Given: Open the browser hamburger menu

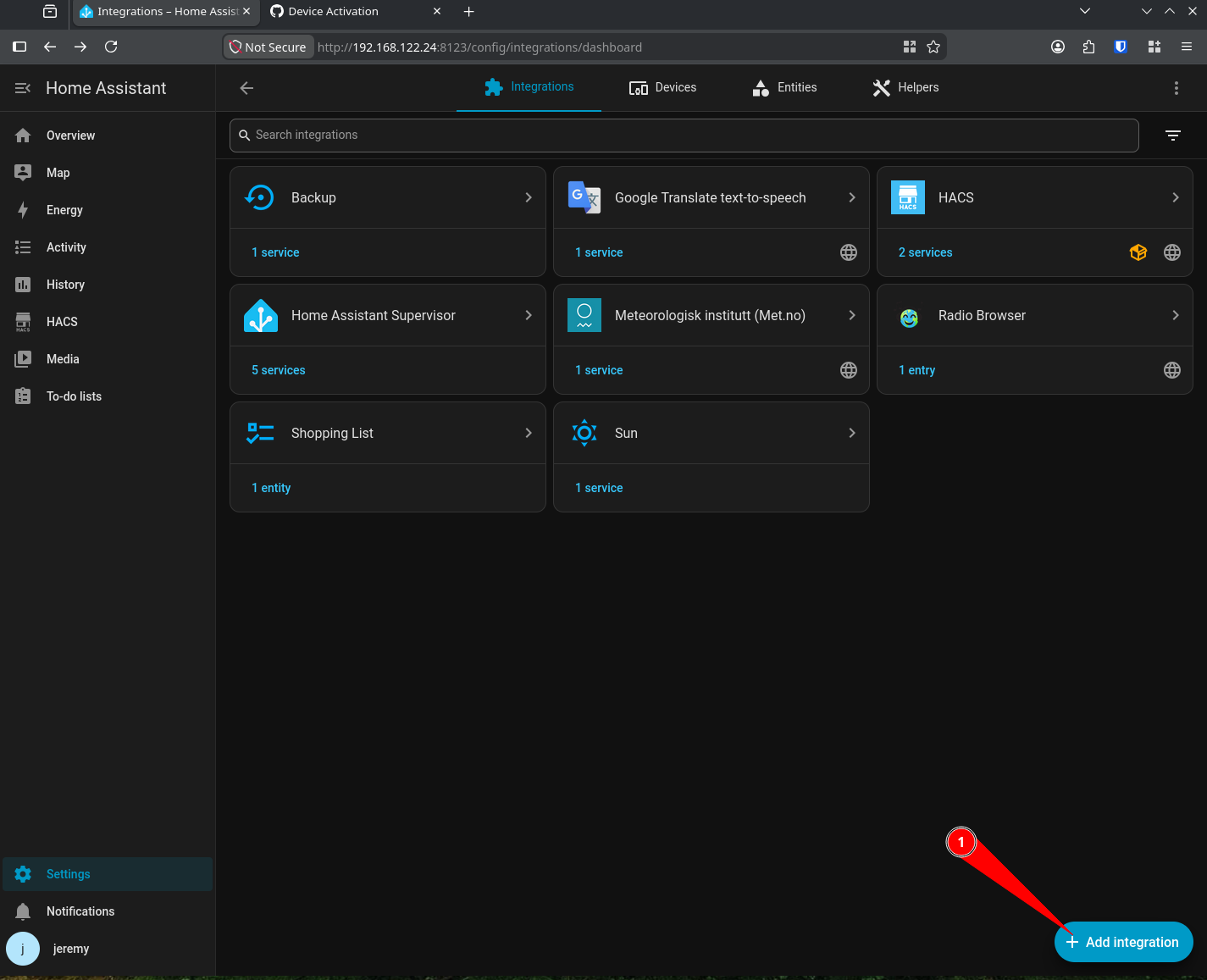Looking at the screenshot, I should (1187, 47).
